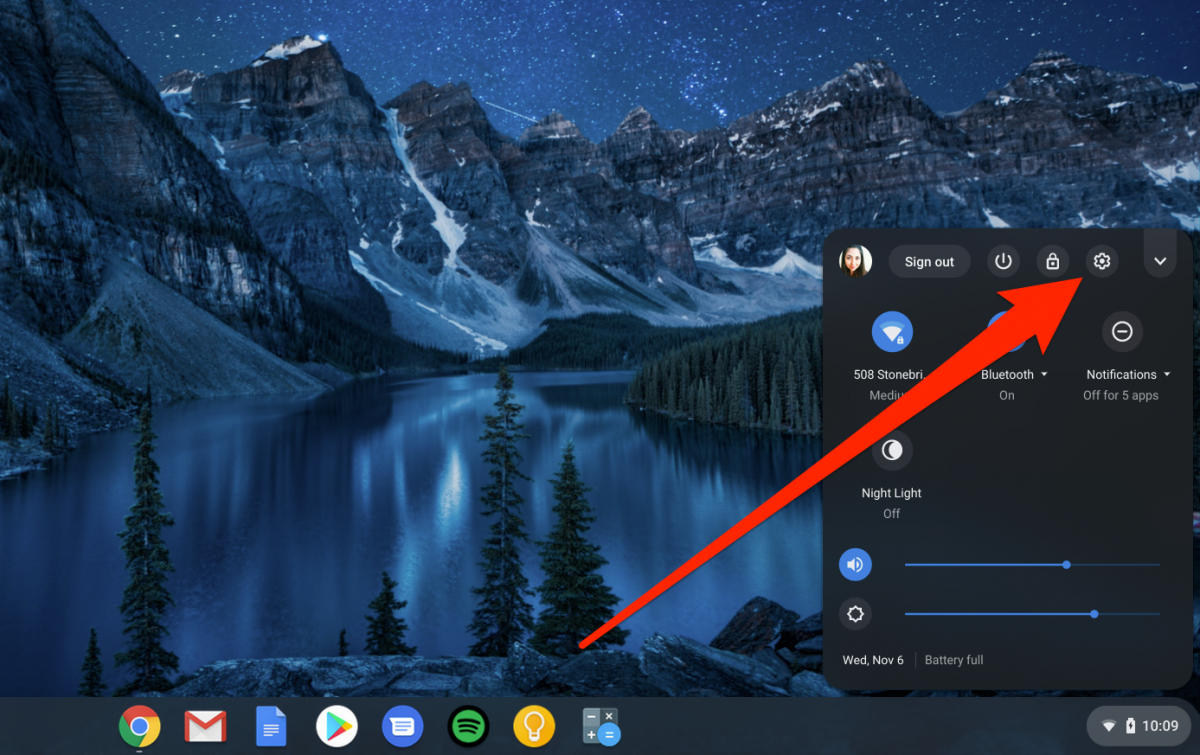Open Google Docs from the shelf
Viewport: 1200px width, 755px height.
(271, 726)
